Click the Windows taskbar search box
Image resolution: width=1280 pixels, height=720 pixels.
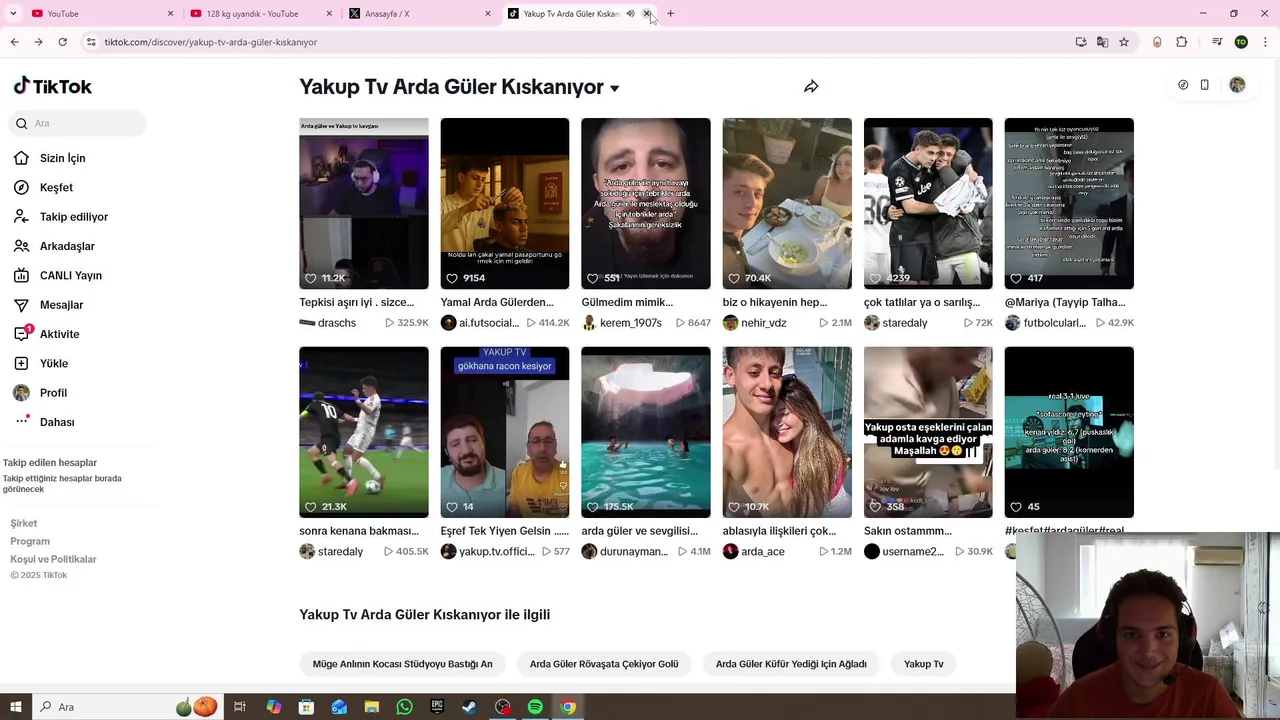pos(128,707)
